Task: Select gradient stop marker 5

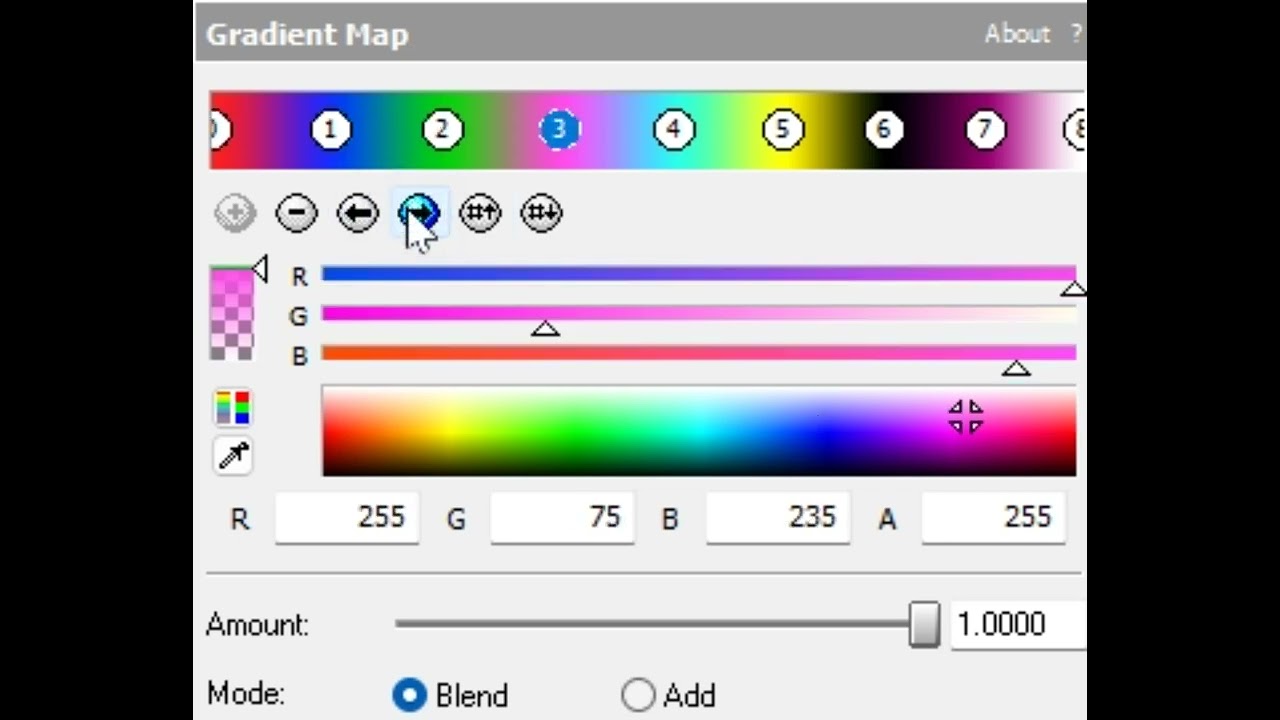Action: (783, 130)
